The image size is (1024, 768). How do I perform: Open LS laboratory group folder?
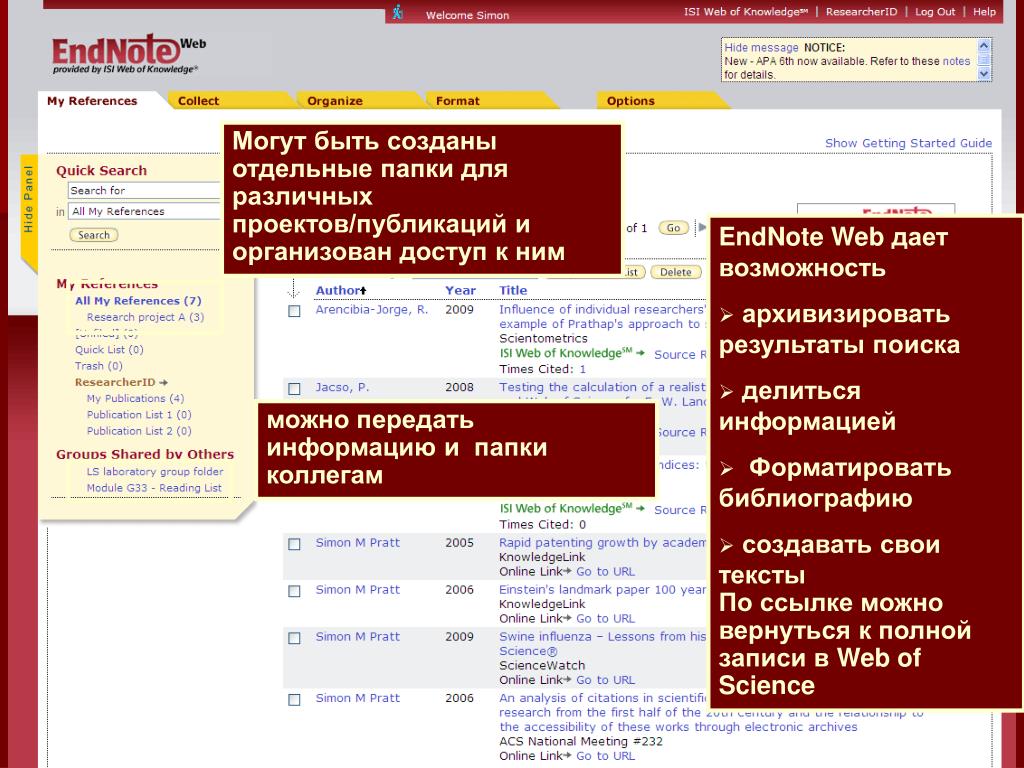coord(155,472)
